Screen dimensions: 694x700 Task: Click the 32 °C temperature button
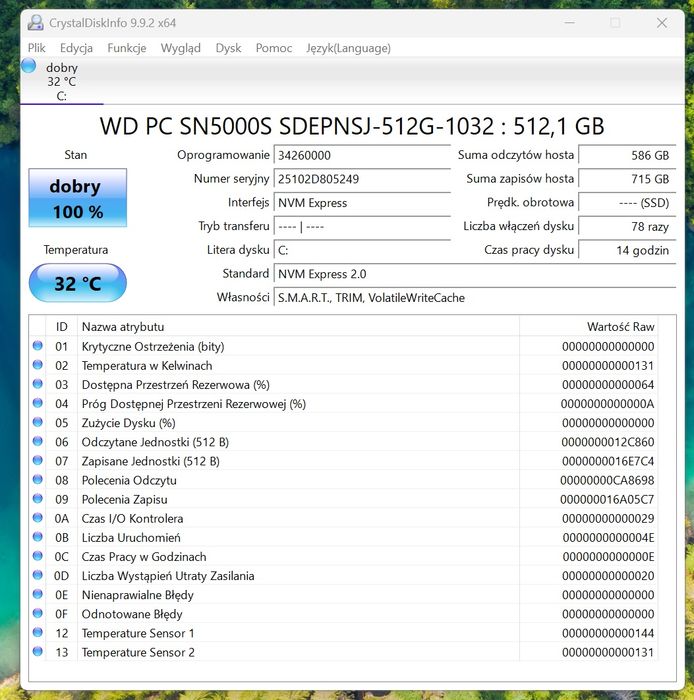pyautogui.click(x=78, y=283)
